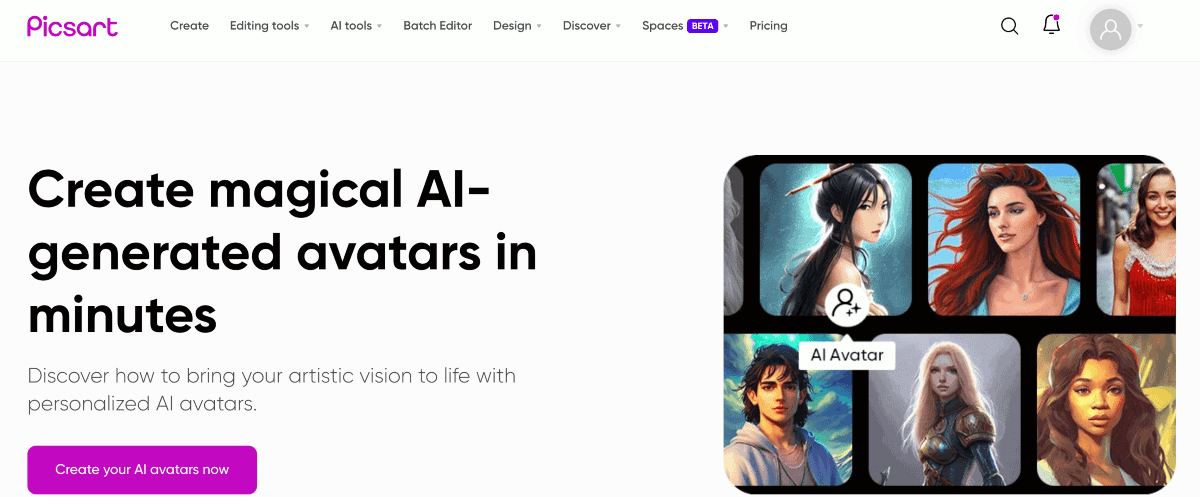Select the red-haired woman avatar thumbnail
Viewport: 1200px width, 497px height.
tap(1004, 240)
